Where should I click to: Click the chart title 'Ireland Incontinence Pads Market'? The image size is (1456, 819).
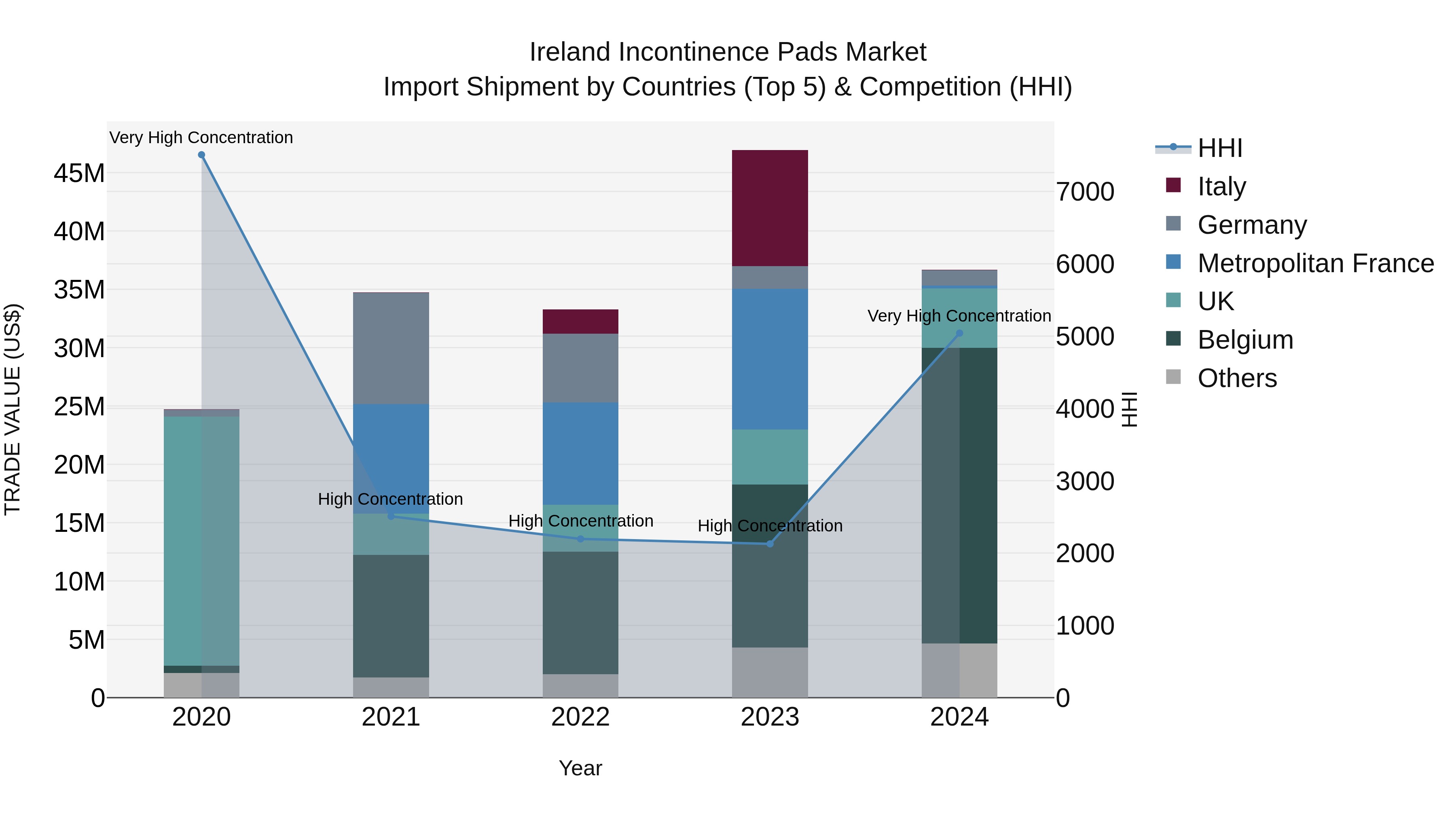[x=728, y=52]
